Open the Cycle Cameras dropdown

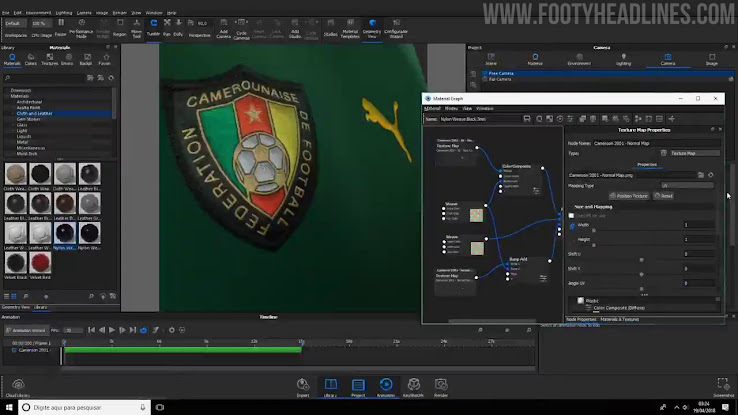pos(241,29)
